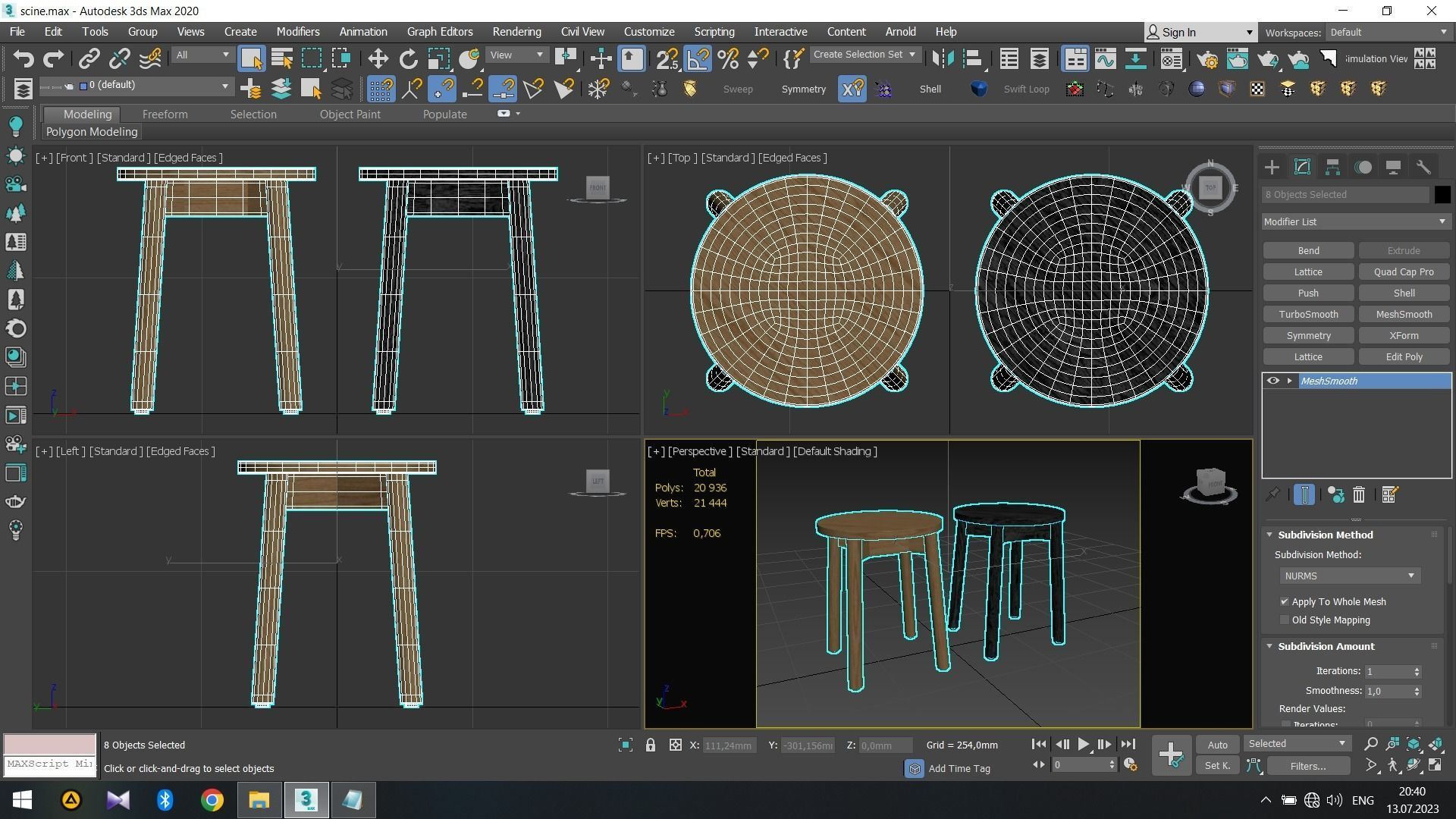Screen dimensions: 1456x819
Task: Remove modifier with the trash icon
Action: click(x=1359, y=494)
